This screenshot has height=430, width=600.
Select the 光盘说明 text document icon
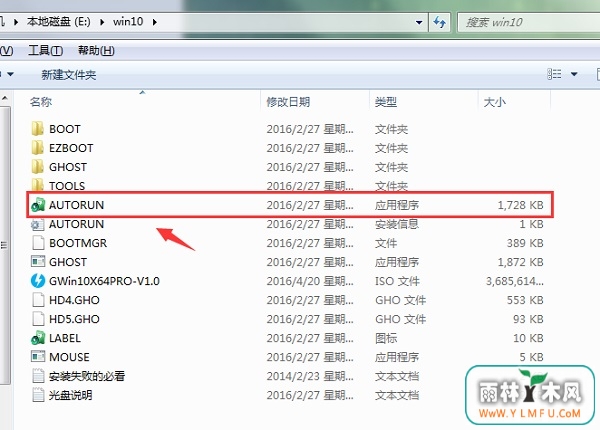click(38, 395)
